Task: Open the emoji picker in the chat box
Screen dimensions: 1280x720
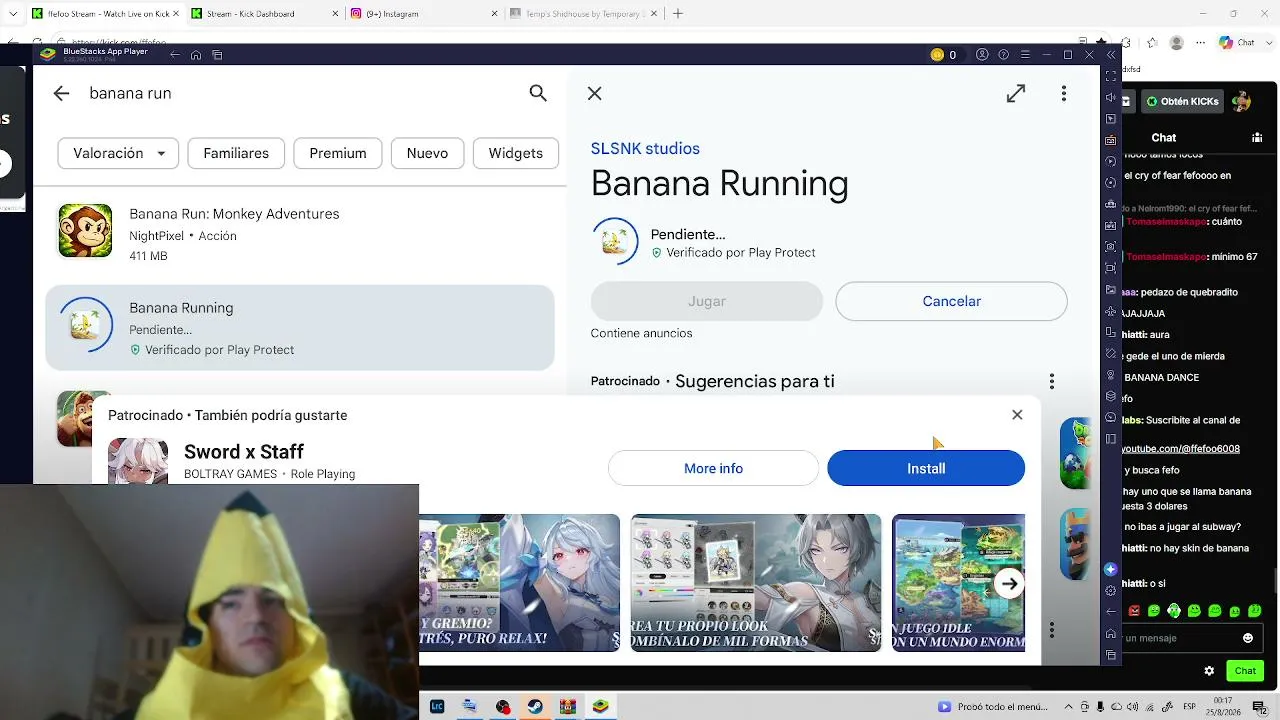Action: pyautogui.click(x=1248, y=638)
